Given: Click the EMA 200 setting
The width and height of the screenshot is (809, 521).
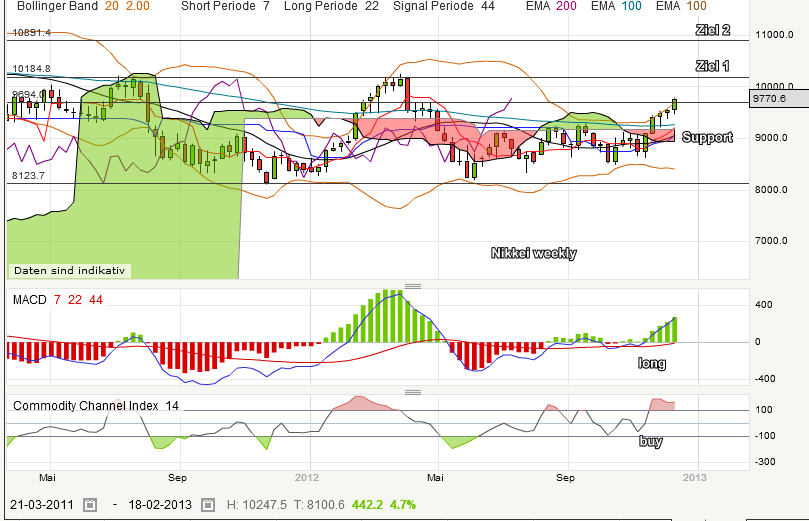Looking at the screenshot, I should [551, 6].
